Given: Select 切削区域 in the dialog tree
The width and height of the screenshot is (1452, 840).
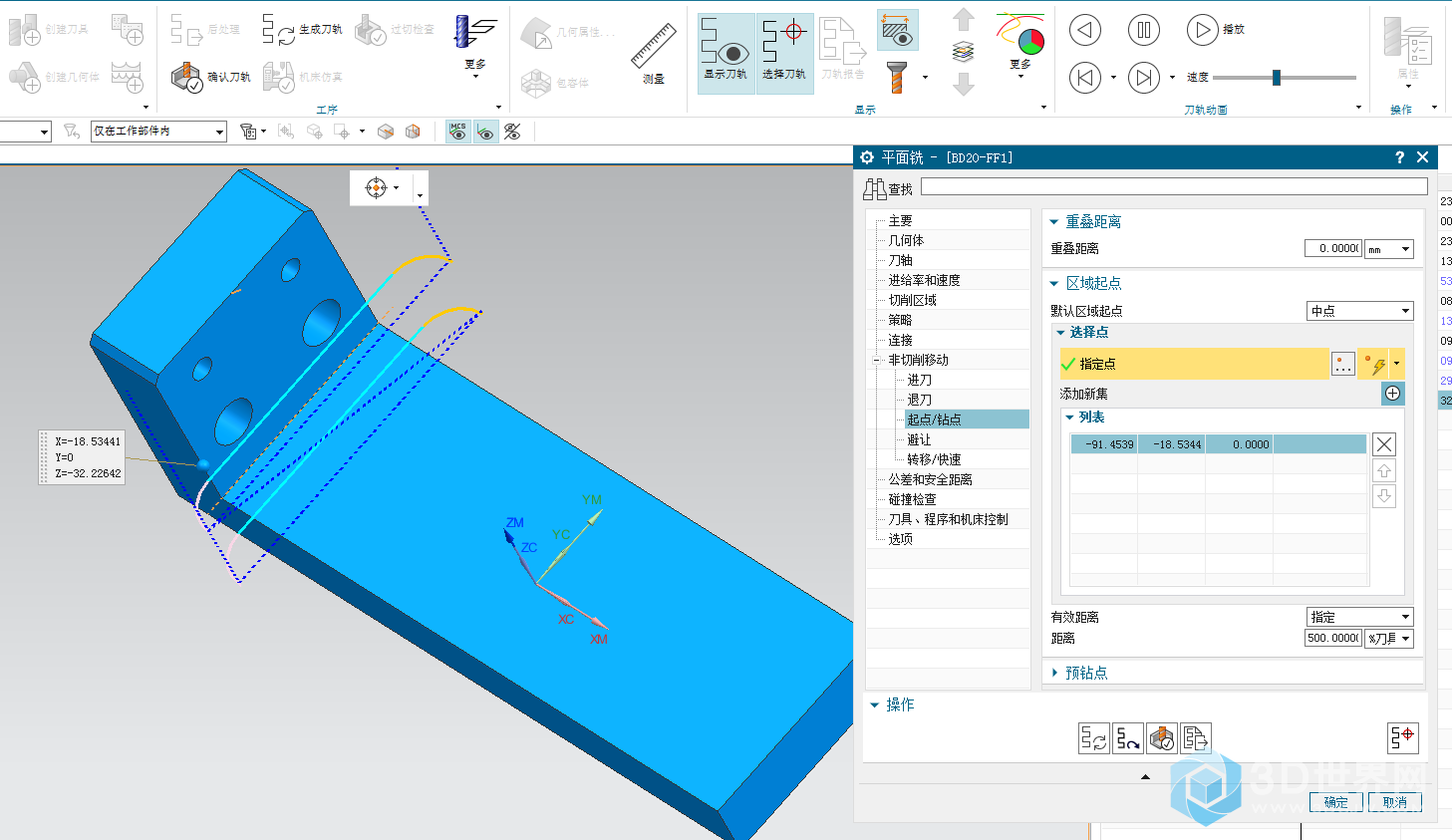Looking at the screenshot, I should [x=912, y=300].
